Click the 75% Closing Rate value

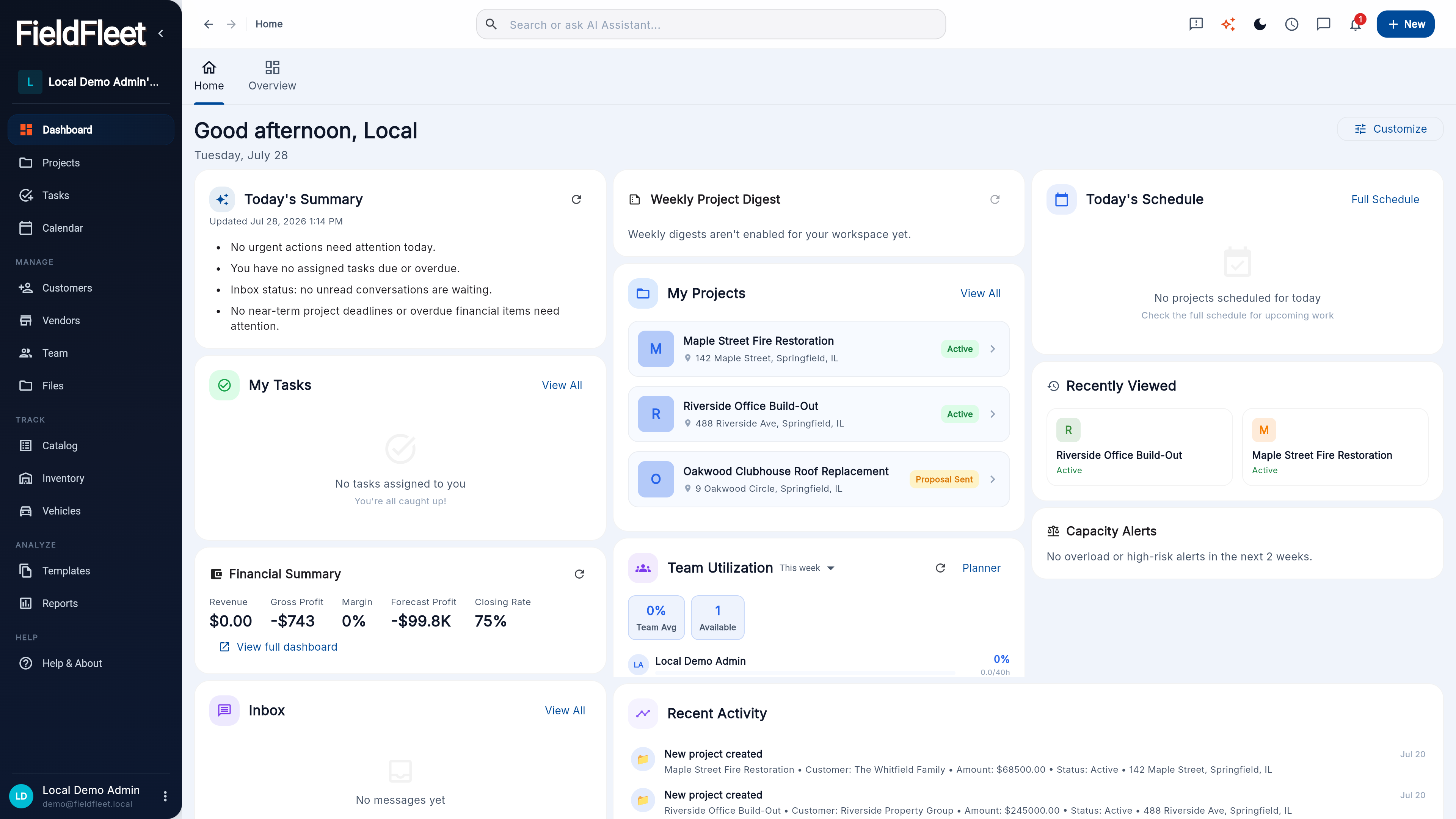(x=491, y=621)
